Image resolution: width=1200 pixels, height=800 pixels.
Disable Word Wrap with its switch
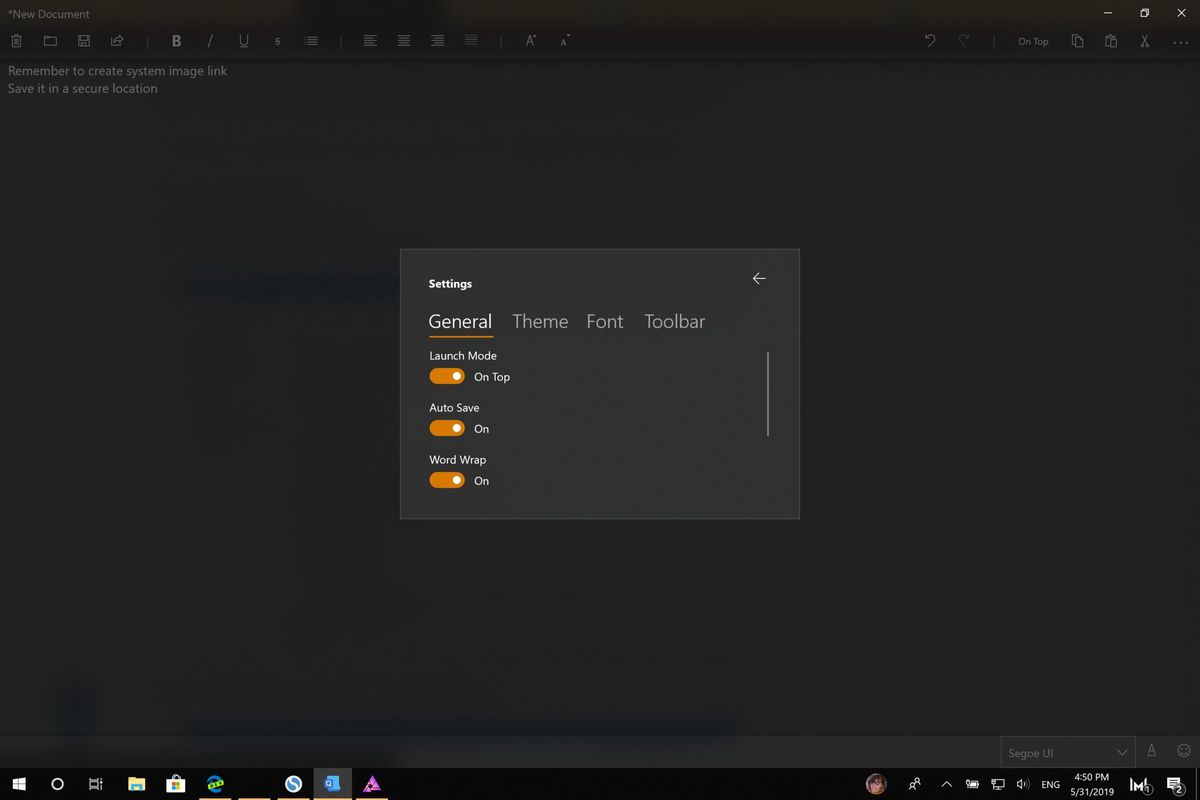pos(446,480)
